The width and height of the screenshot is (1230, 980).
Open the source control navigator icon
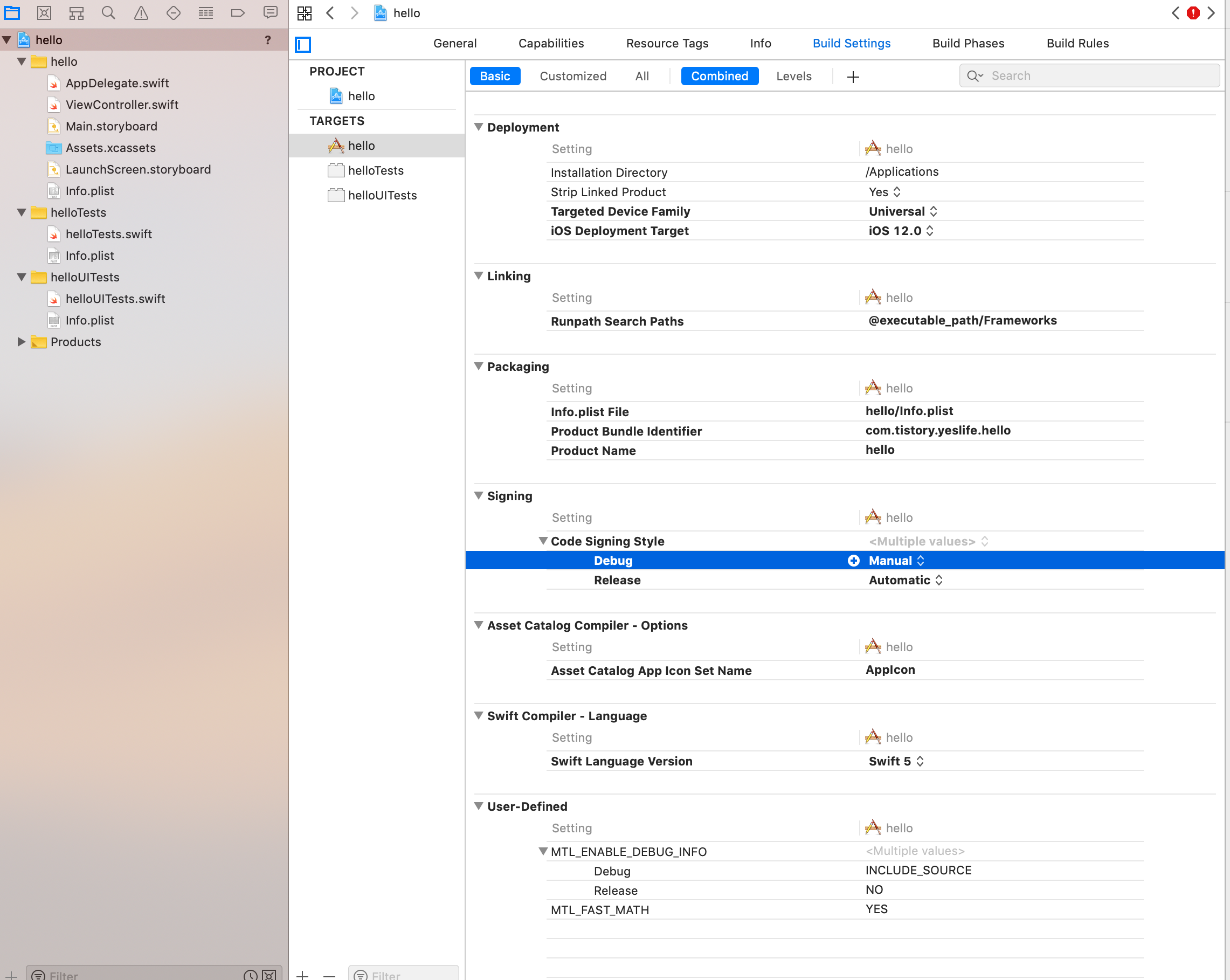(44, 12)
